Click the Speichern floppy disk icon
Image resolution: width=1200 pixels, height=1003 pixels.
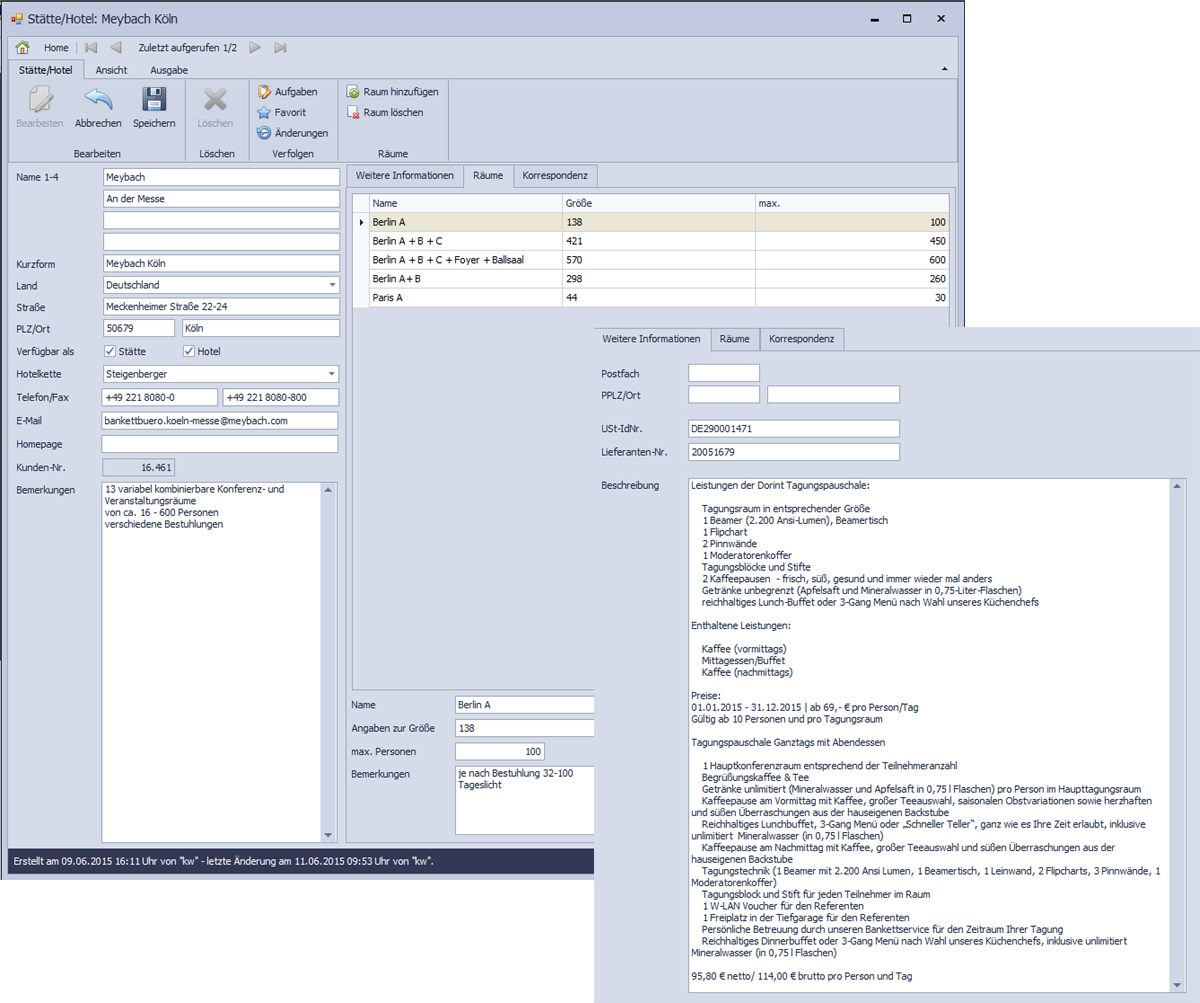(x=153, y=100)
